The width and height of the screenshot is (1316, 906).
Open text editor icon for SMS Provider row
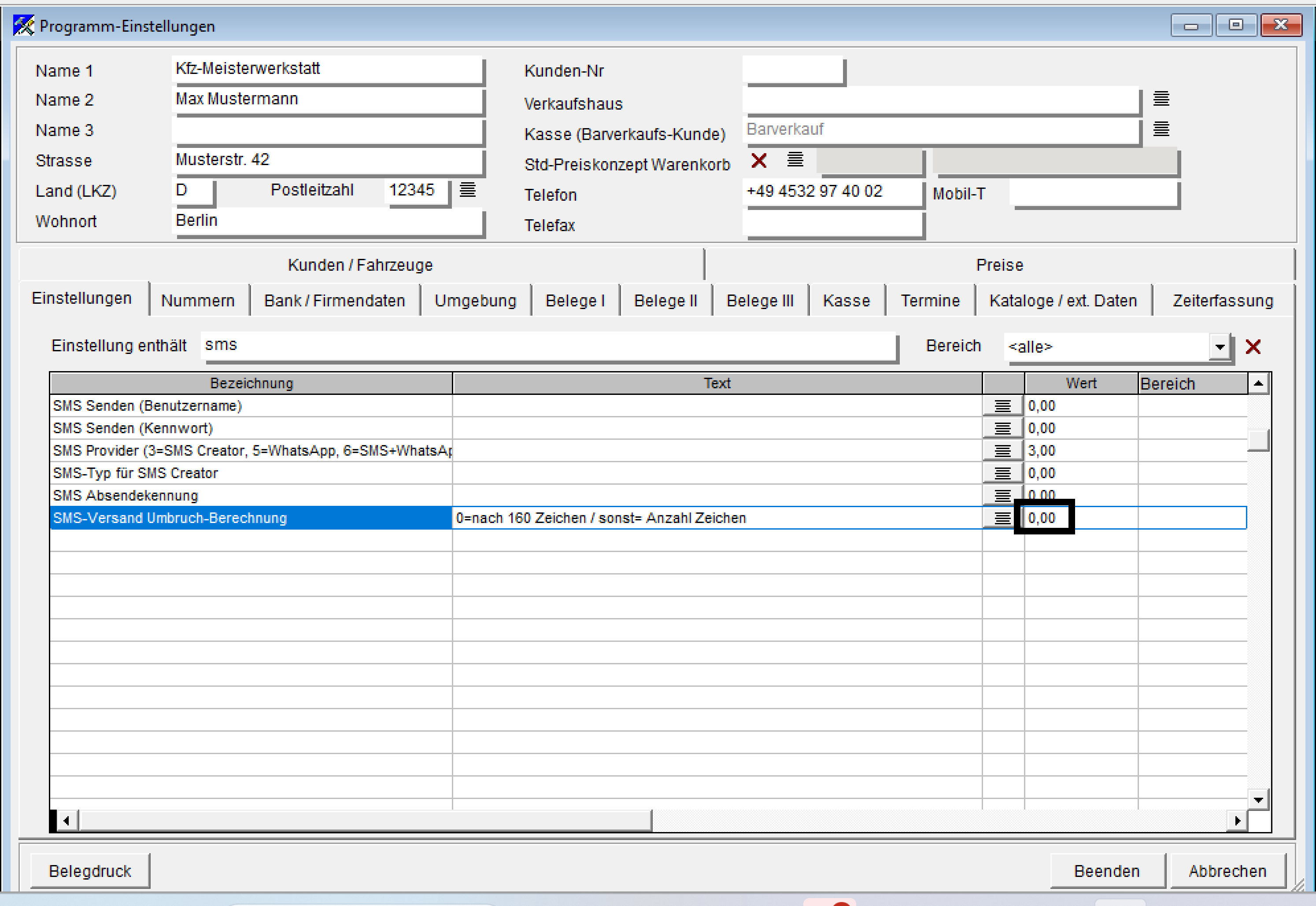coord(1002,451)
